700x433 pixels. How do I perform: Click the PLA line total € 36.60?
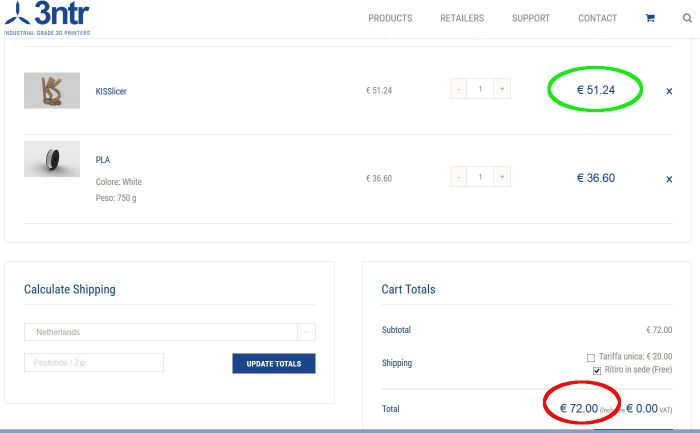[596, 178]
